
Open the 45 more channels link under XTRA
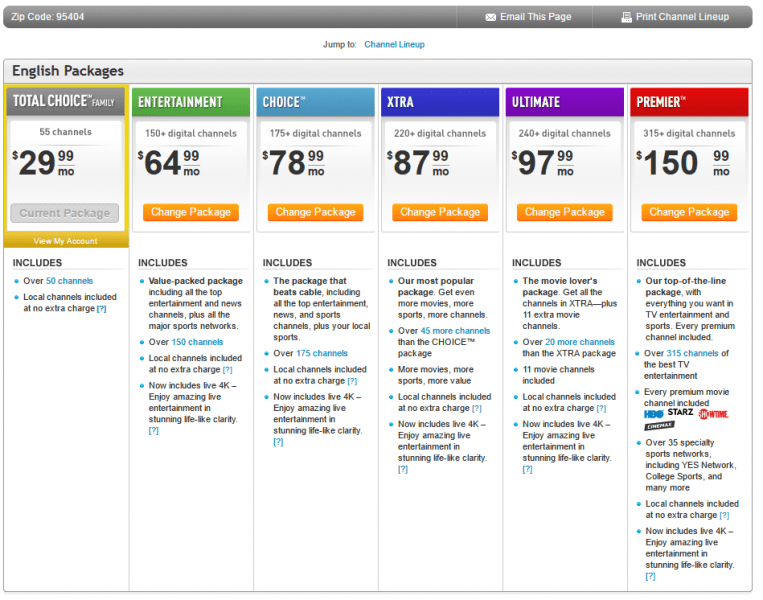coord(455,331)
